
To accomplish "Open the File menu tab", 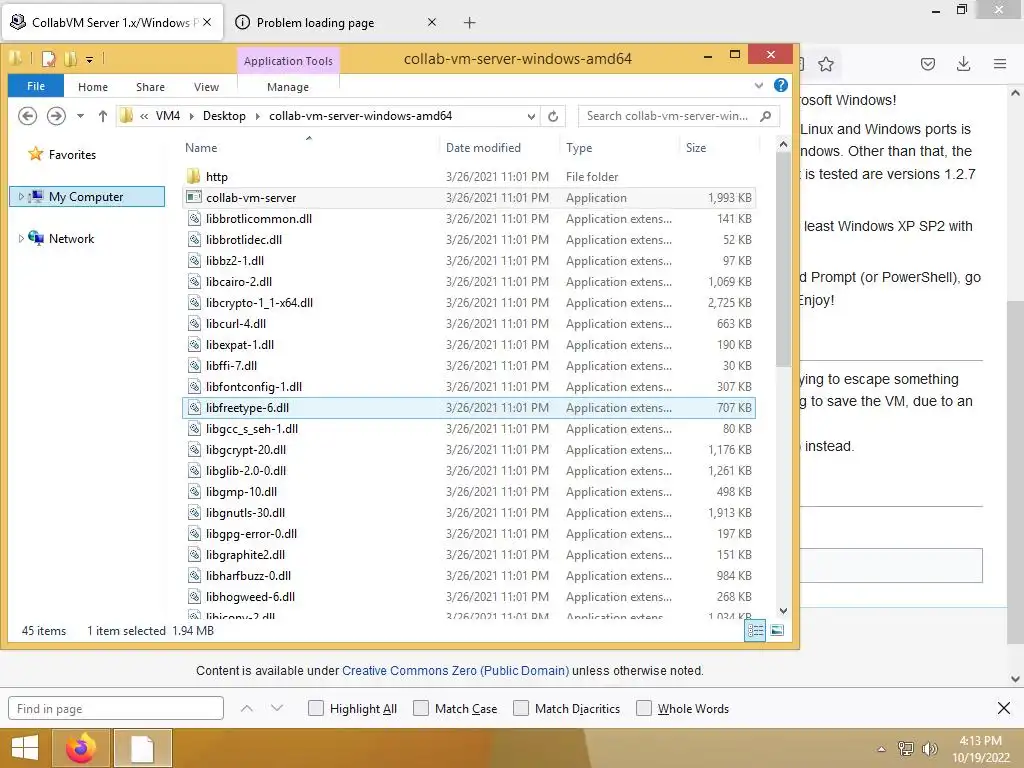I will [x=36, y=86].
